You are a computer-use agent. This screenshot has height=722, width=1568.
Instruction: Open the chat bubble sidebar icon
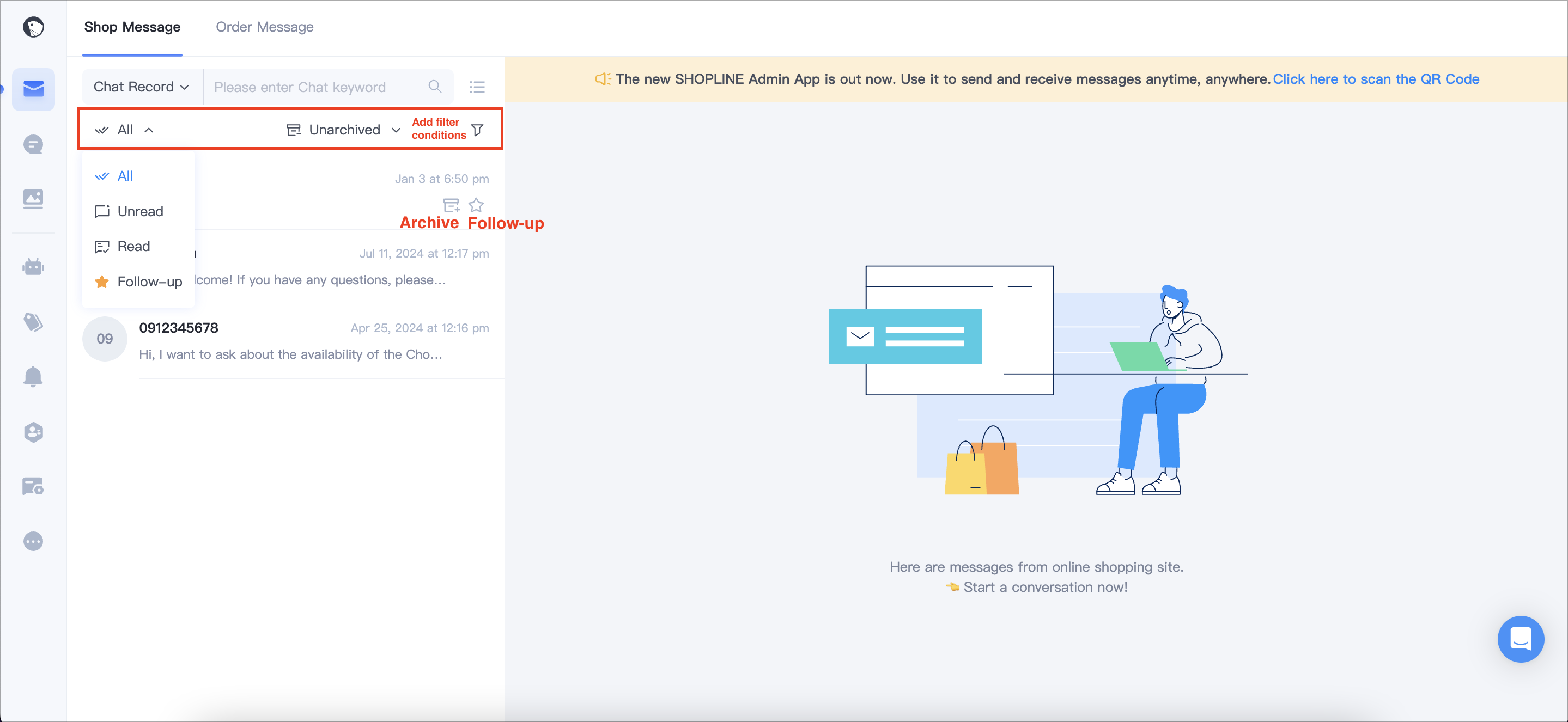(33, 145)
